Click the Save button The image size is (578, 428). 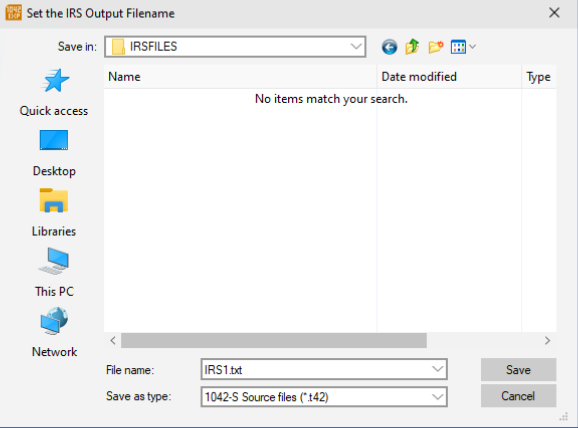click(x=518, y=369)
